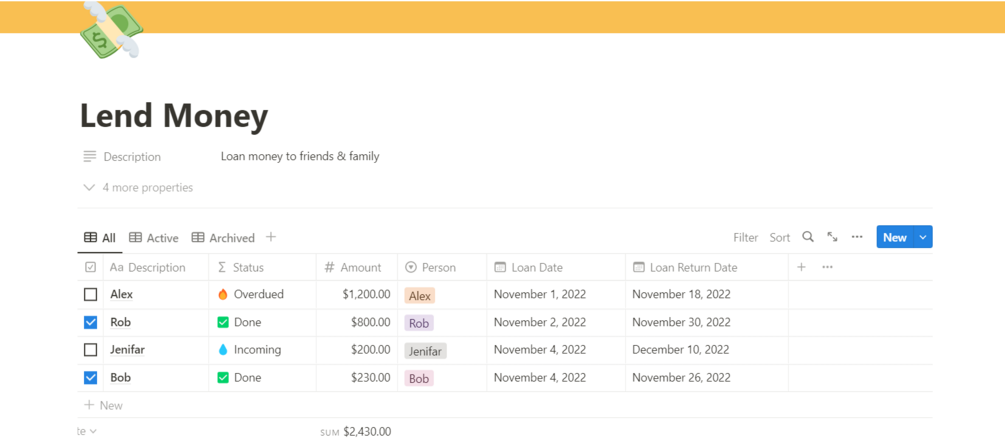Screen dimensions: 1005x446
Task: Open column options three-dots in header
Action: [x=827, y=267]
